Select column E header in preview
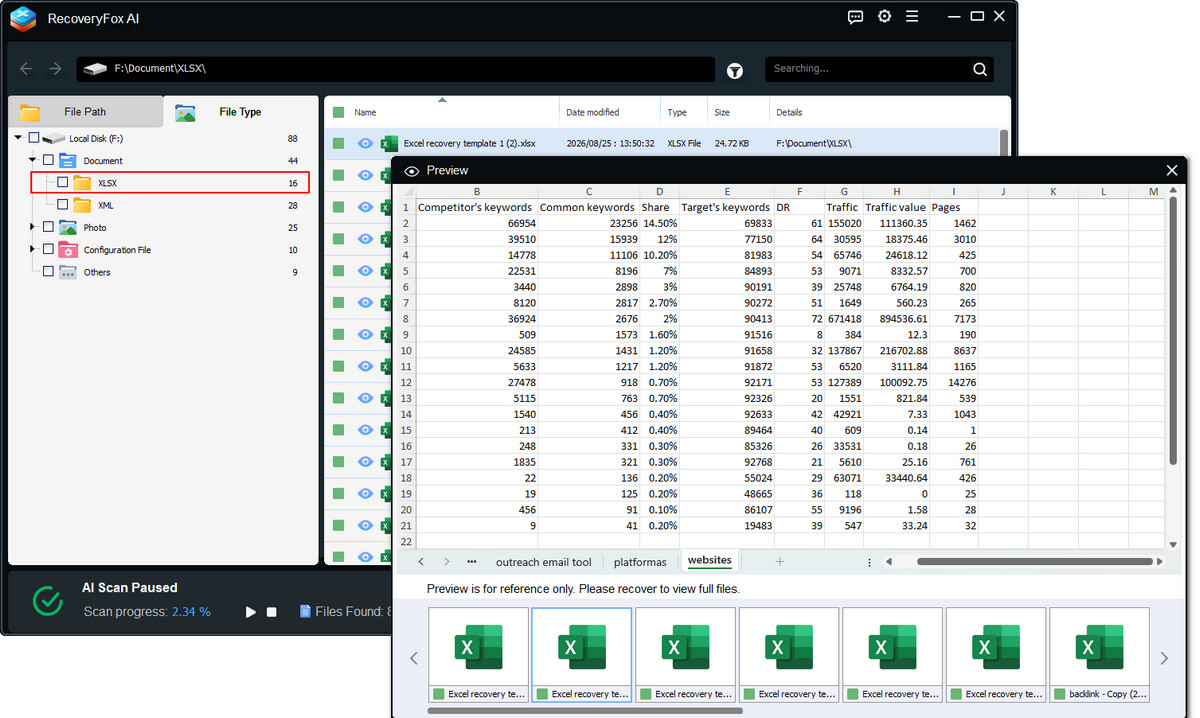The width and height of the screenshot is (1200, 718). click(727, 191)
